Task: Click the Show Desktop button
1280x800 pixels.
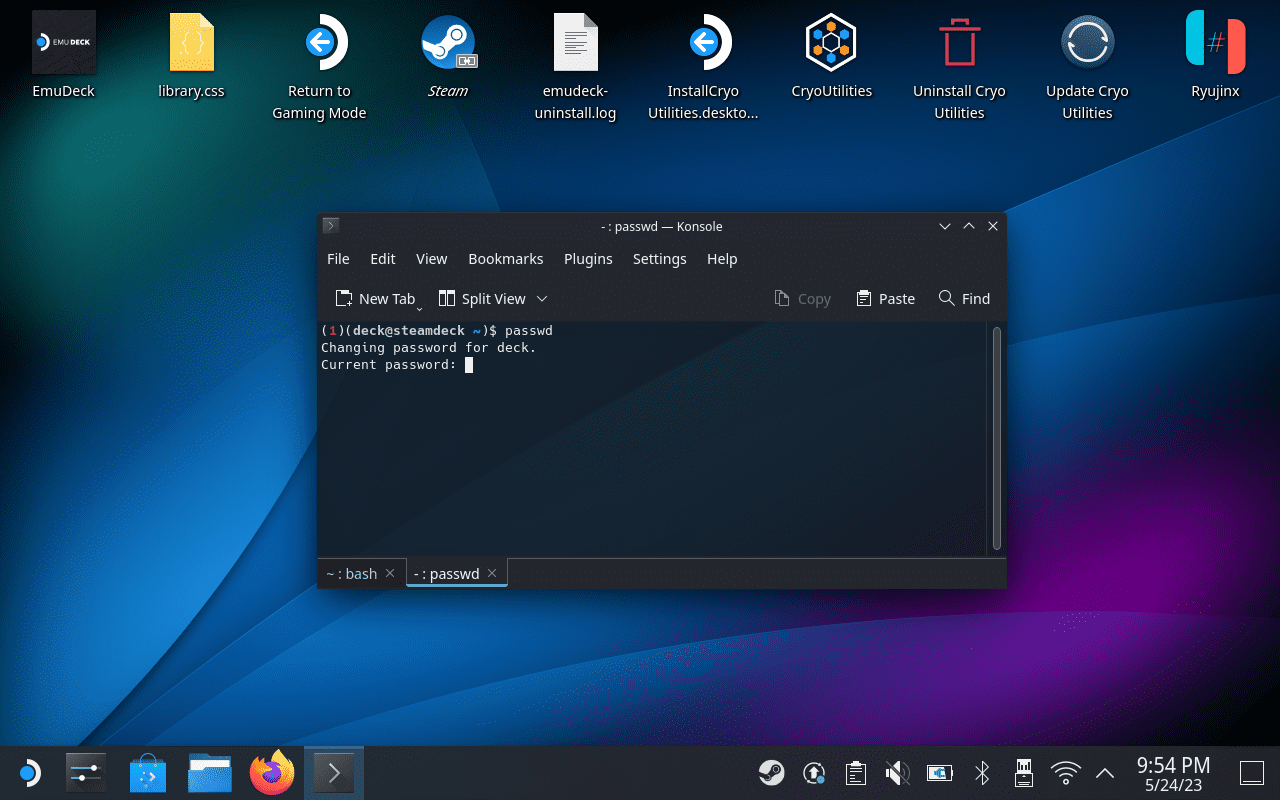Action: (1252, 773)
